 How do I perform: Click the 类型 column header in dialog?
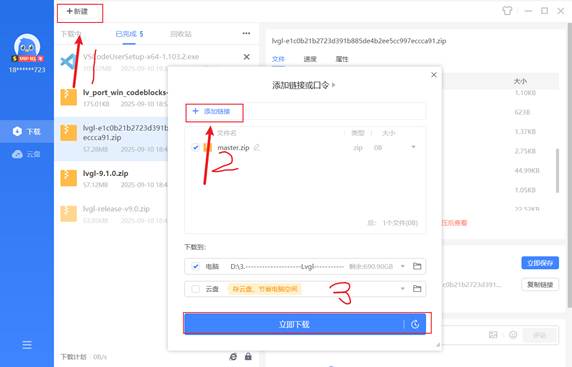tap(358, 133)
